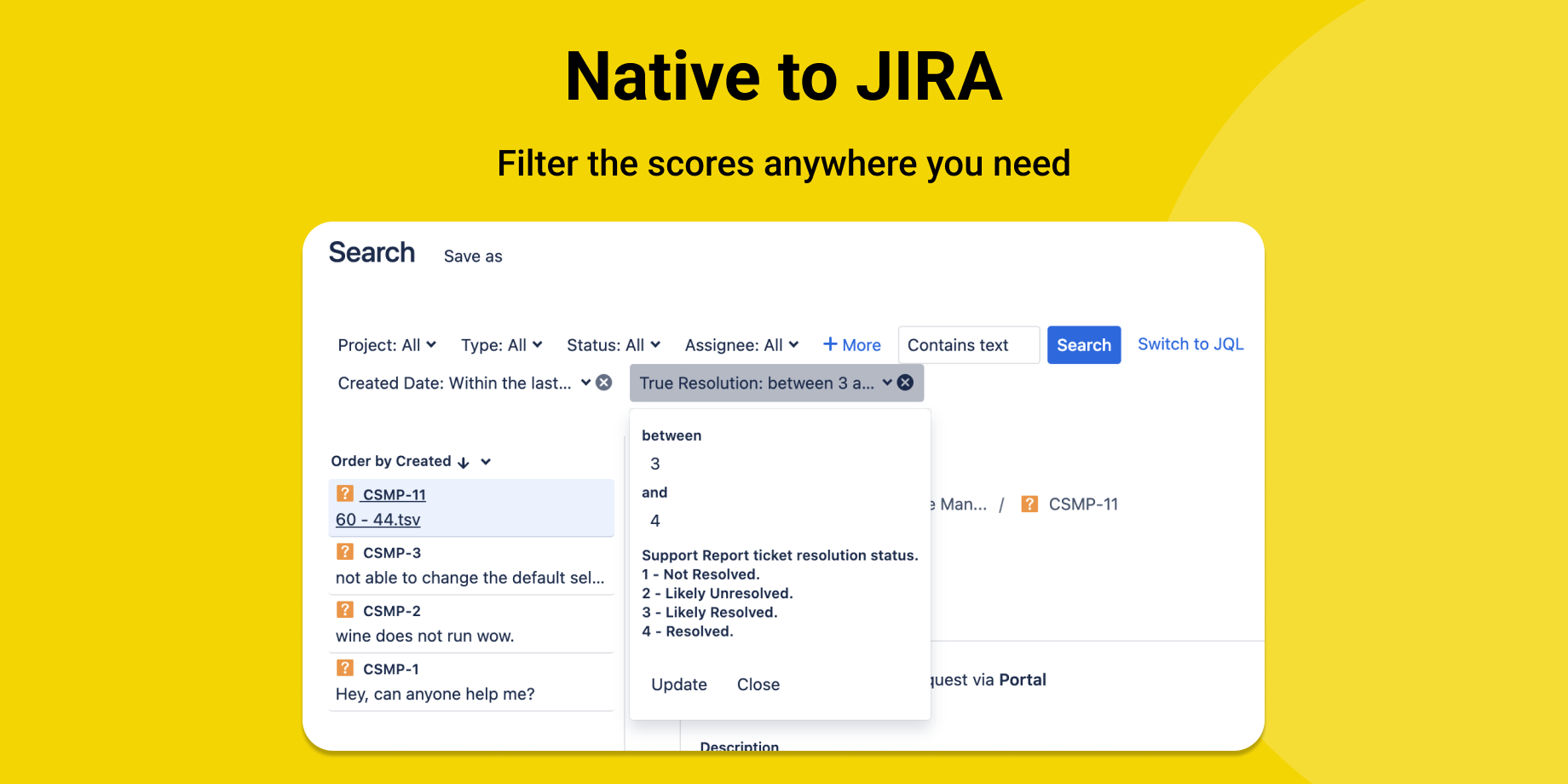Viewport: 1568px width, 784px height.
Task: Open the Status: All dropdown
Action: [614, 345]
